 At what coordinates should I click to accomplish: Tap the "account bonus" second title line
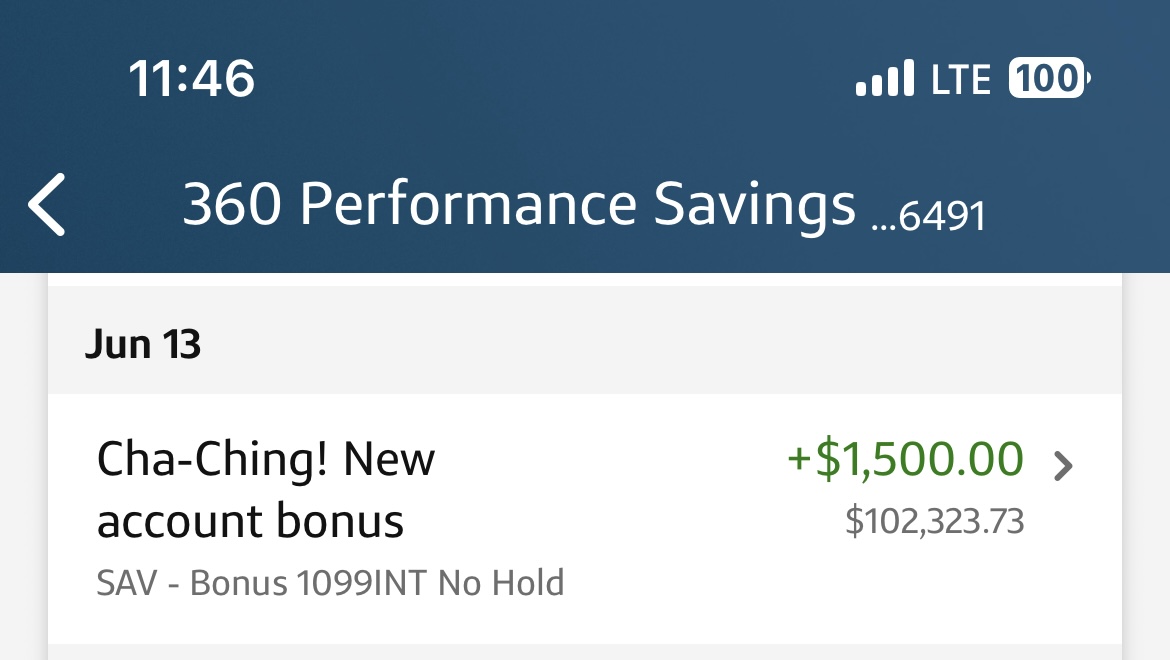(250, 521)
